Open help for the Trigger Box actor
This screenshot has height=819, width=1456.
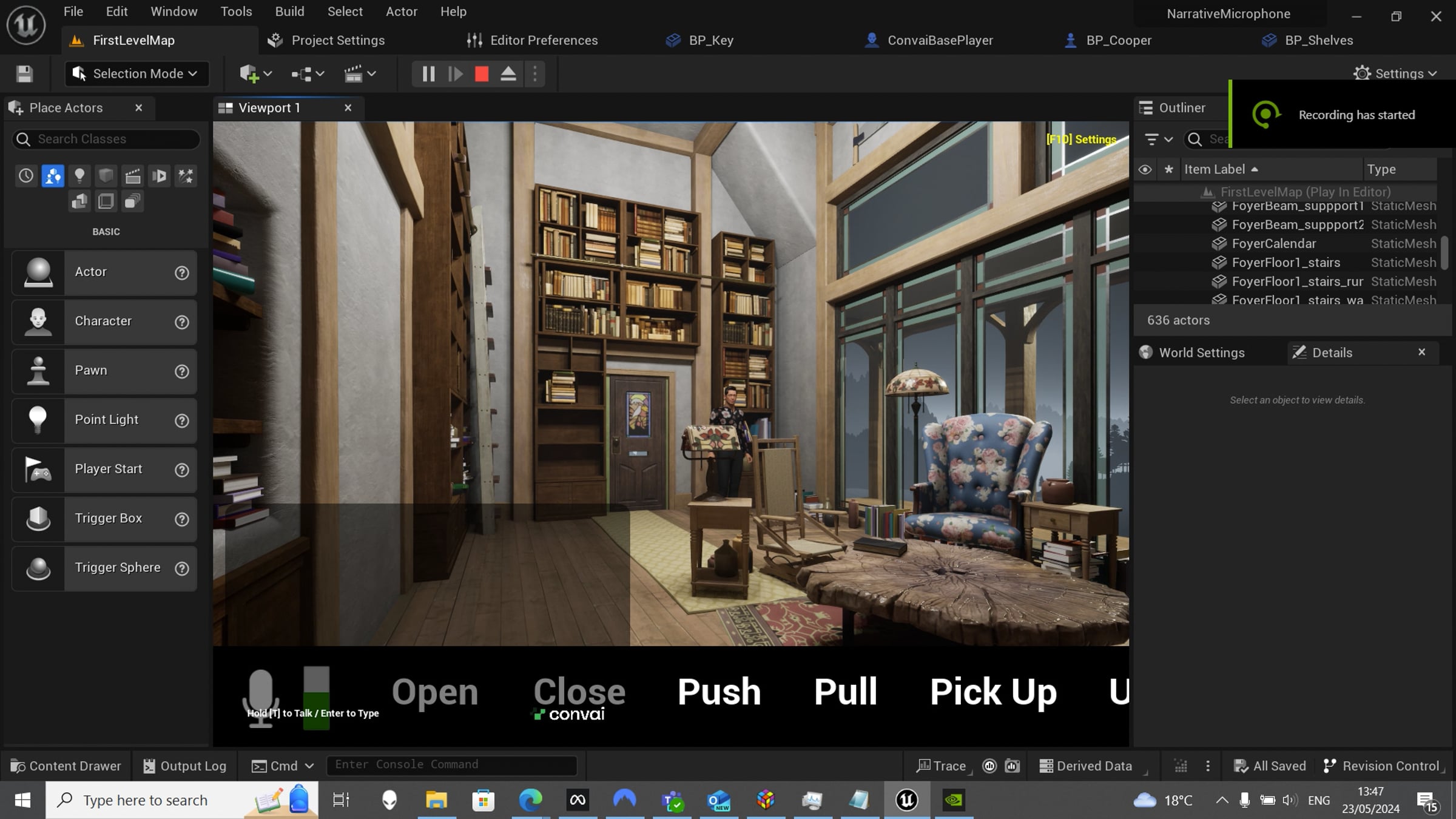coord(181,519)
